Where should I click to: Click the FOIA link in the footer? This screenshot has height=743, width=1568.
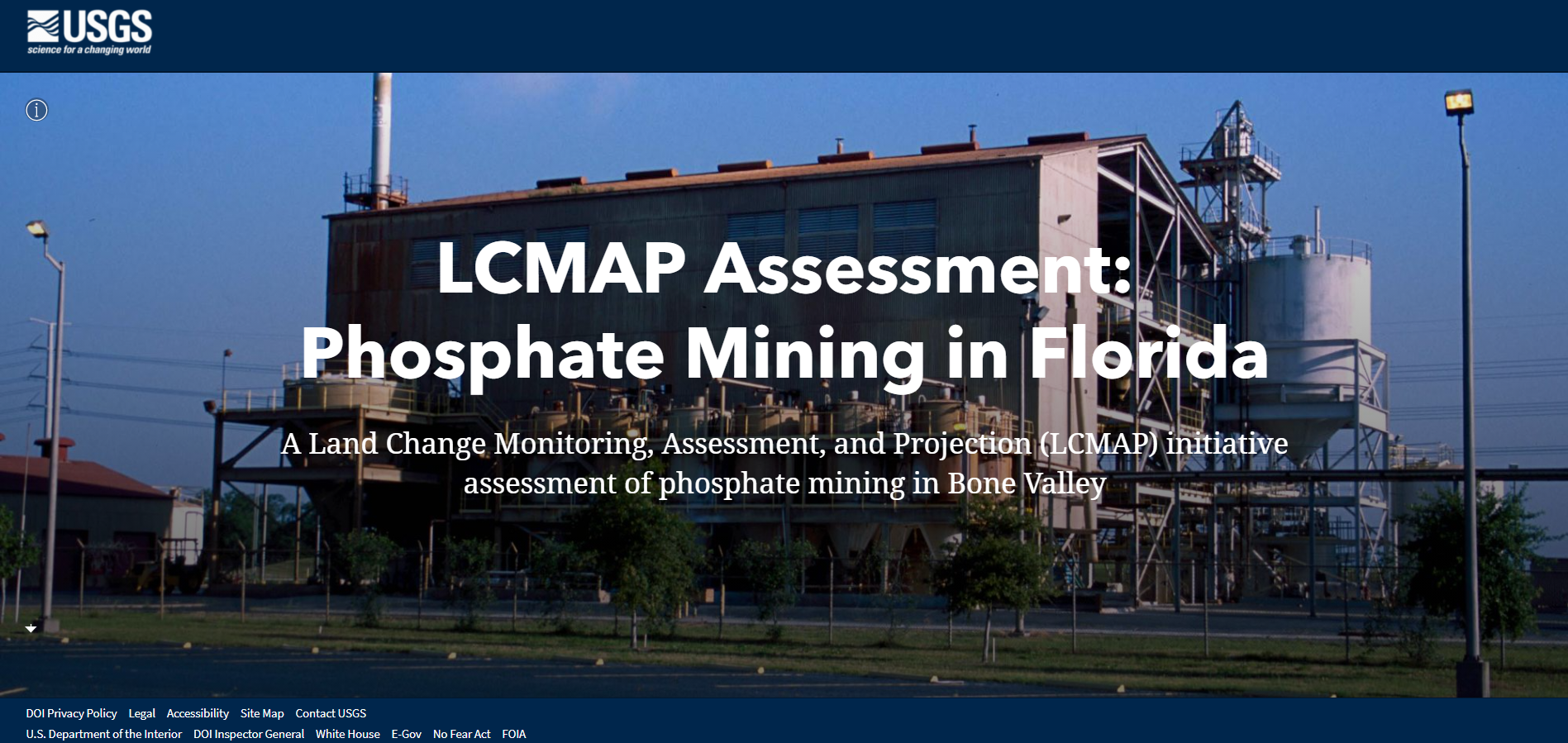click(x=514, y=734)
